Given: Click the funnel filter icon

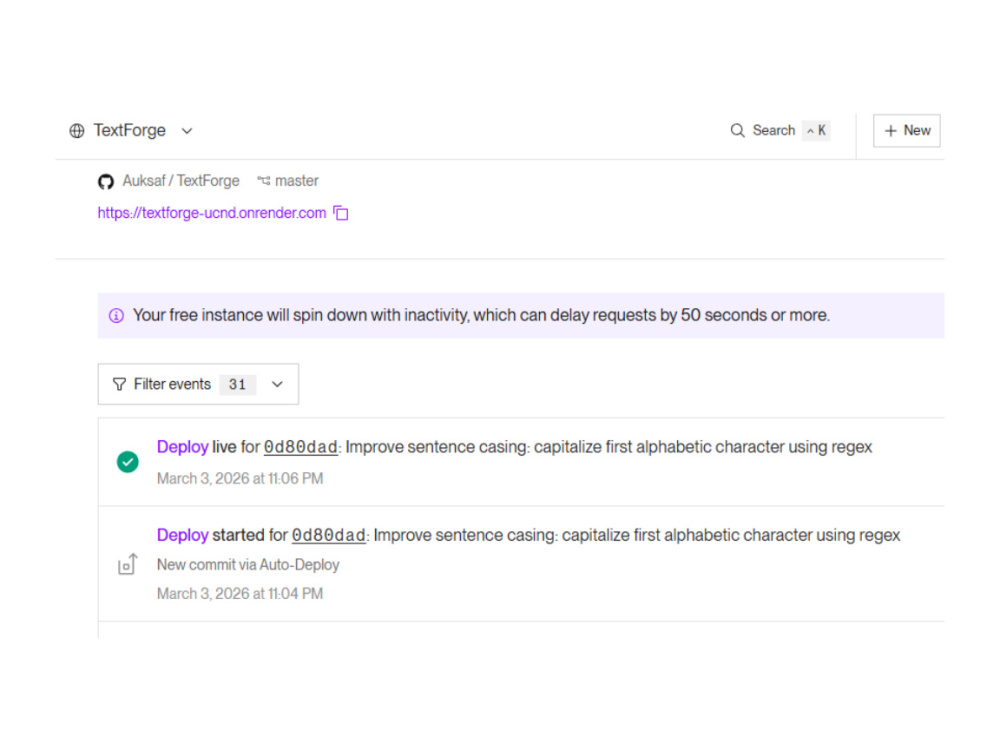Looking at the screenshot, I should (x=119, y=384).
